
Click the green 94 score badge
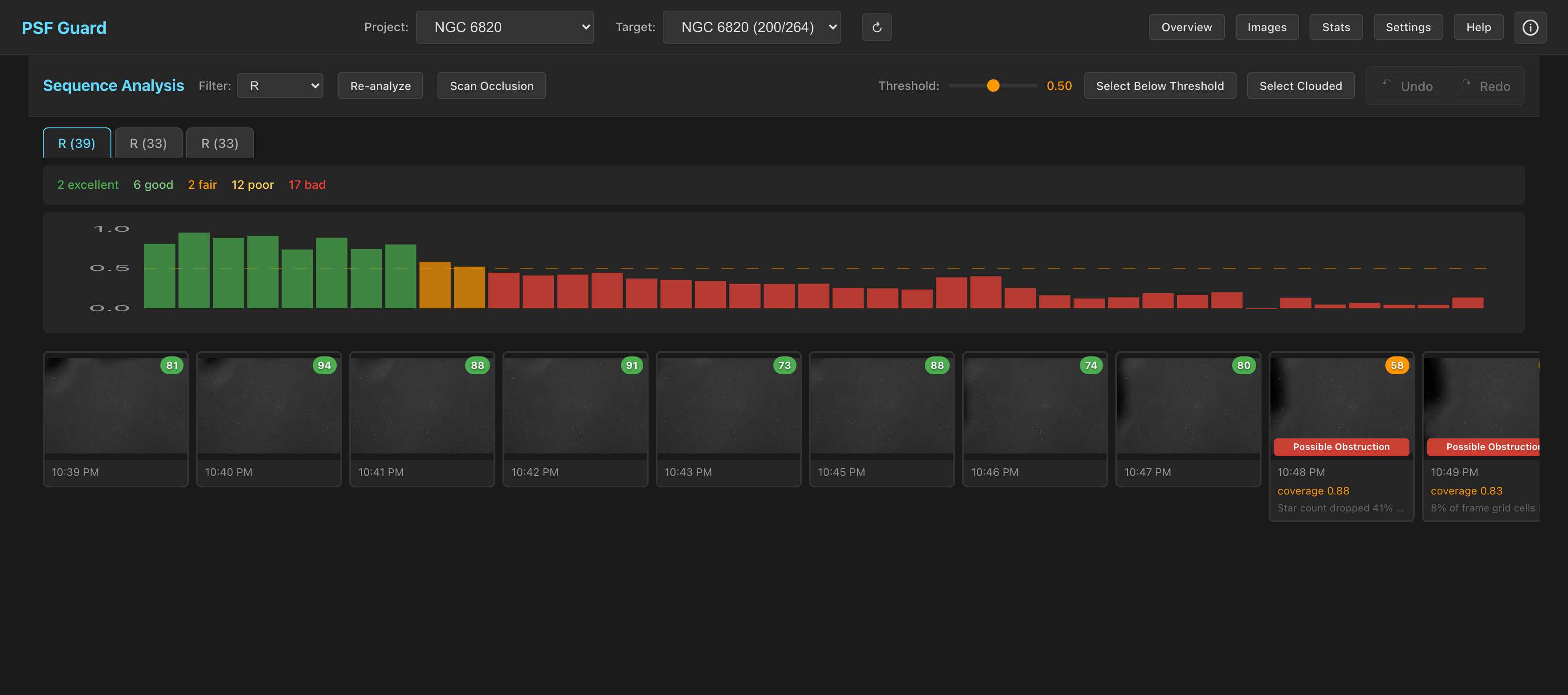coord(324,365)
